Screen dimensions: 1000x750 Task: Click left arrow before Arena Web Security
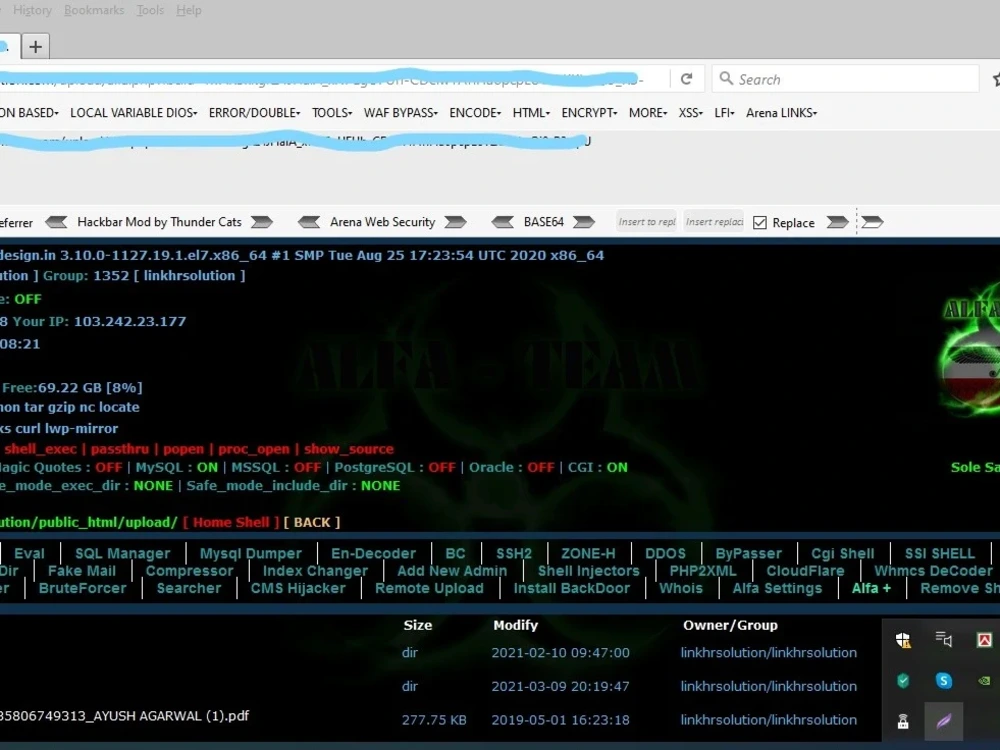(x=309, y=222)
